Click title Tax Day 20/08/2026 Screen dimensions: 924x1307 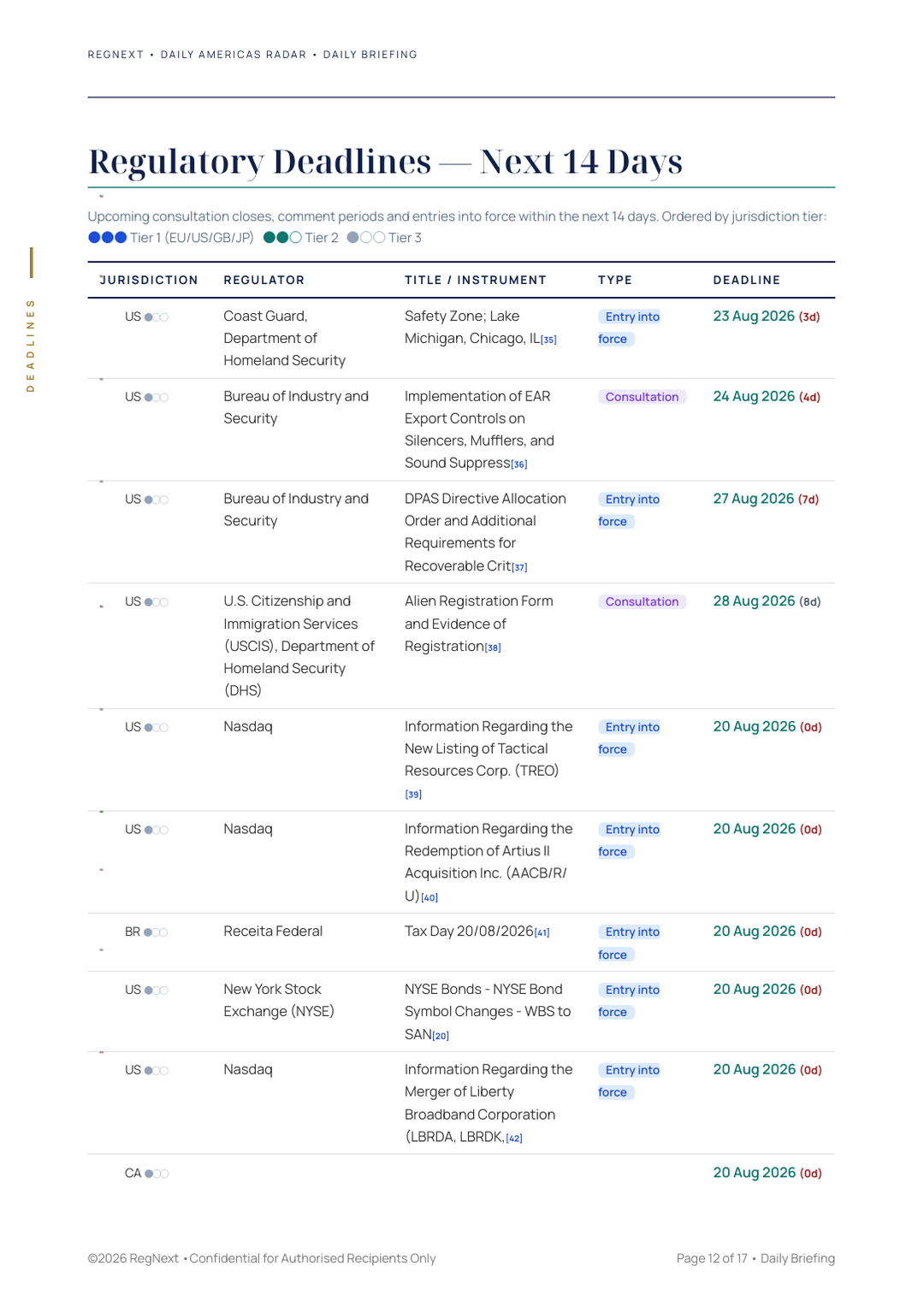point(469,931)
